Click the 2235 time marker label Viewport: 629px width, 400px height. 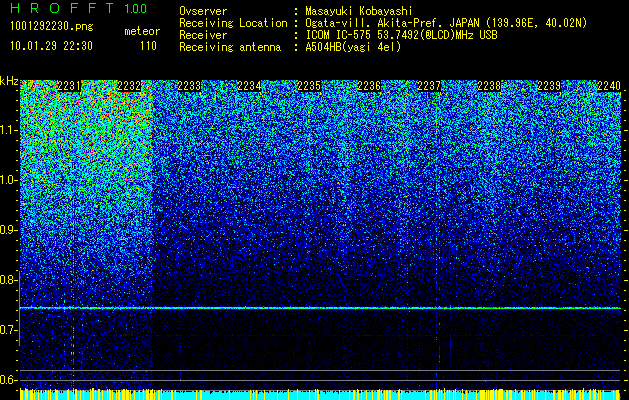coord(309,86)
